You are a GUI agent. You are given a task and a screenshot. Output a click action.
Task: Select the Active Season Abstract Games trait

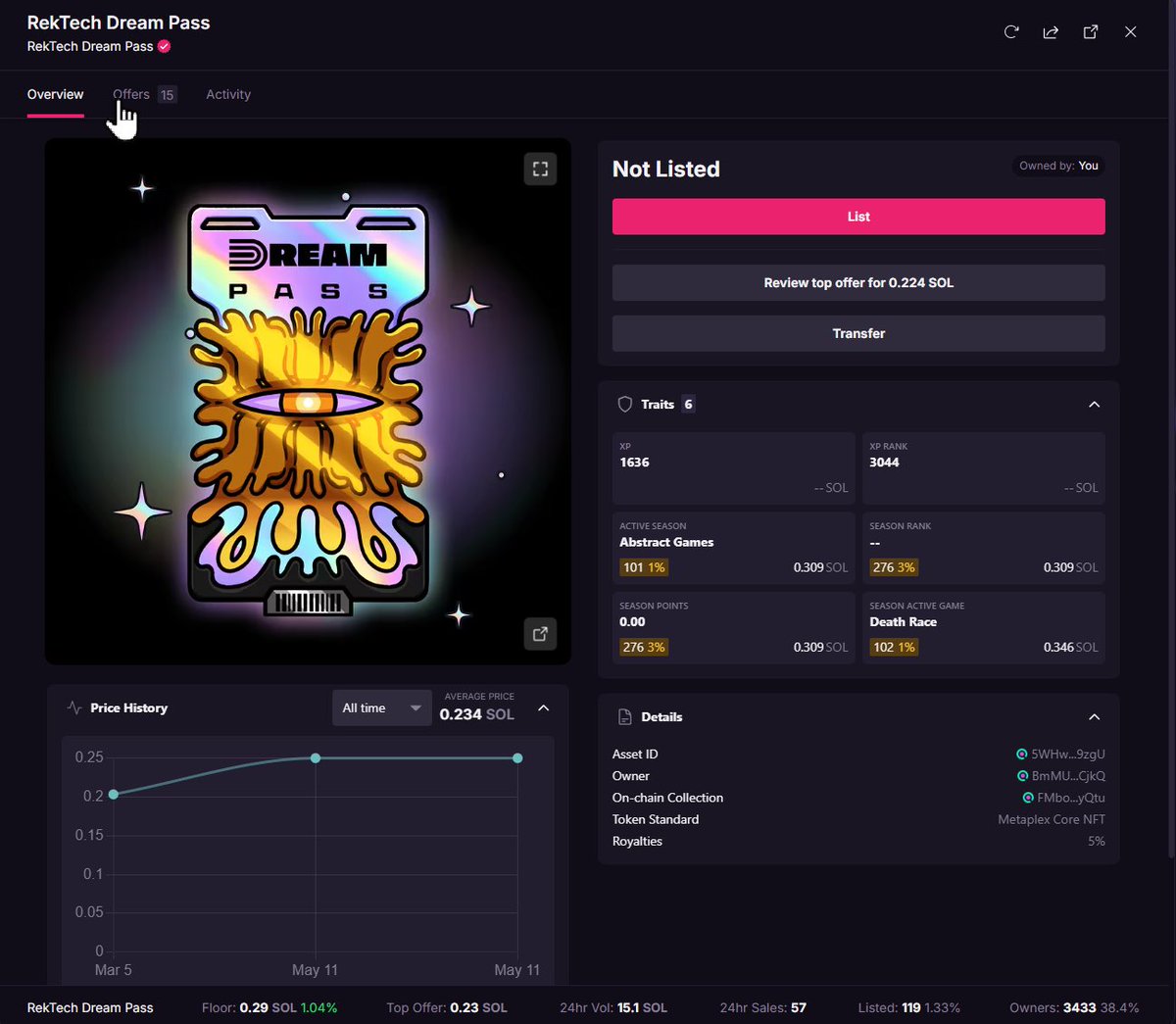coord(734,549)
